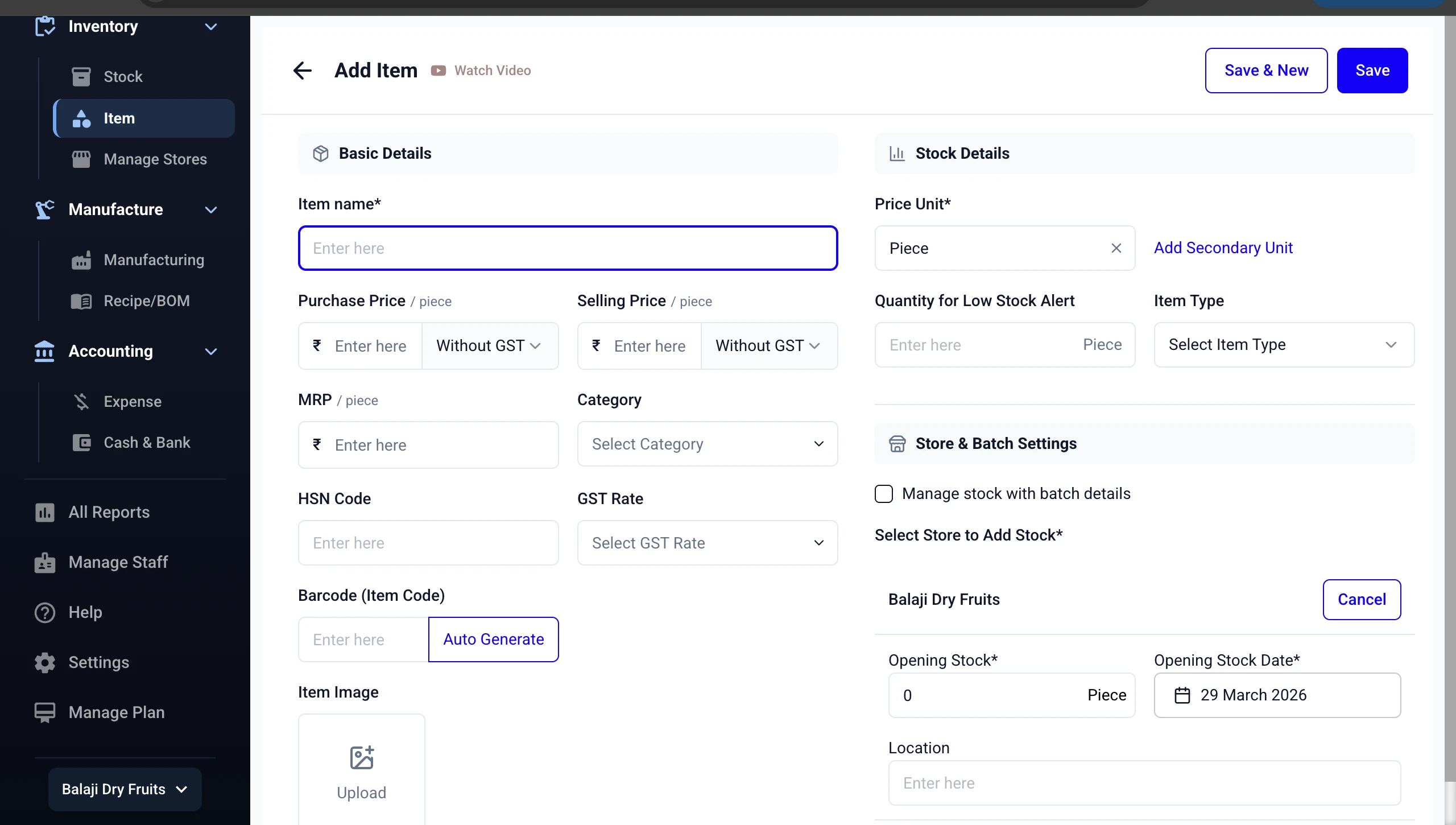Open the Balaji Dry Fruits company switcher

tap(124, 789)
